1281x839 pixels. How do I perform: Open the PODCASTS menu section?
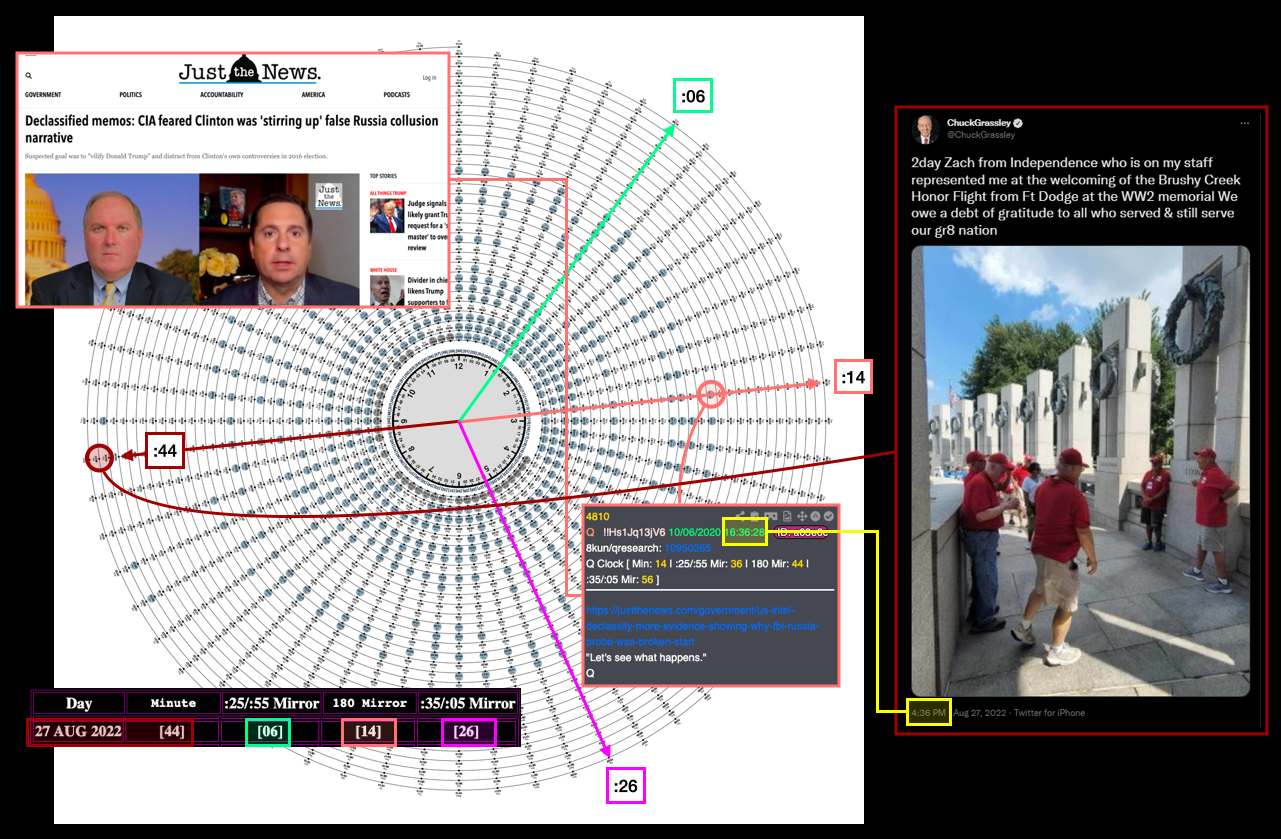[397, 95]
